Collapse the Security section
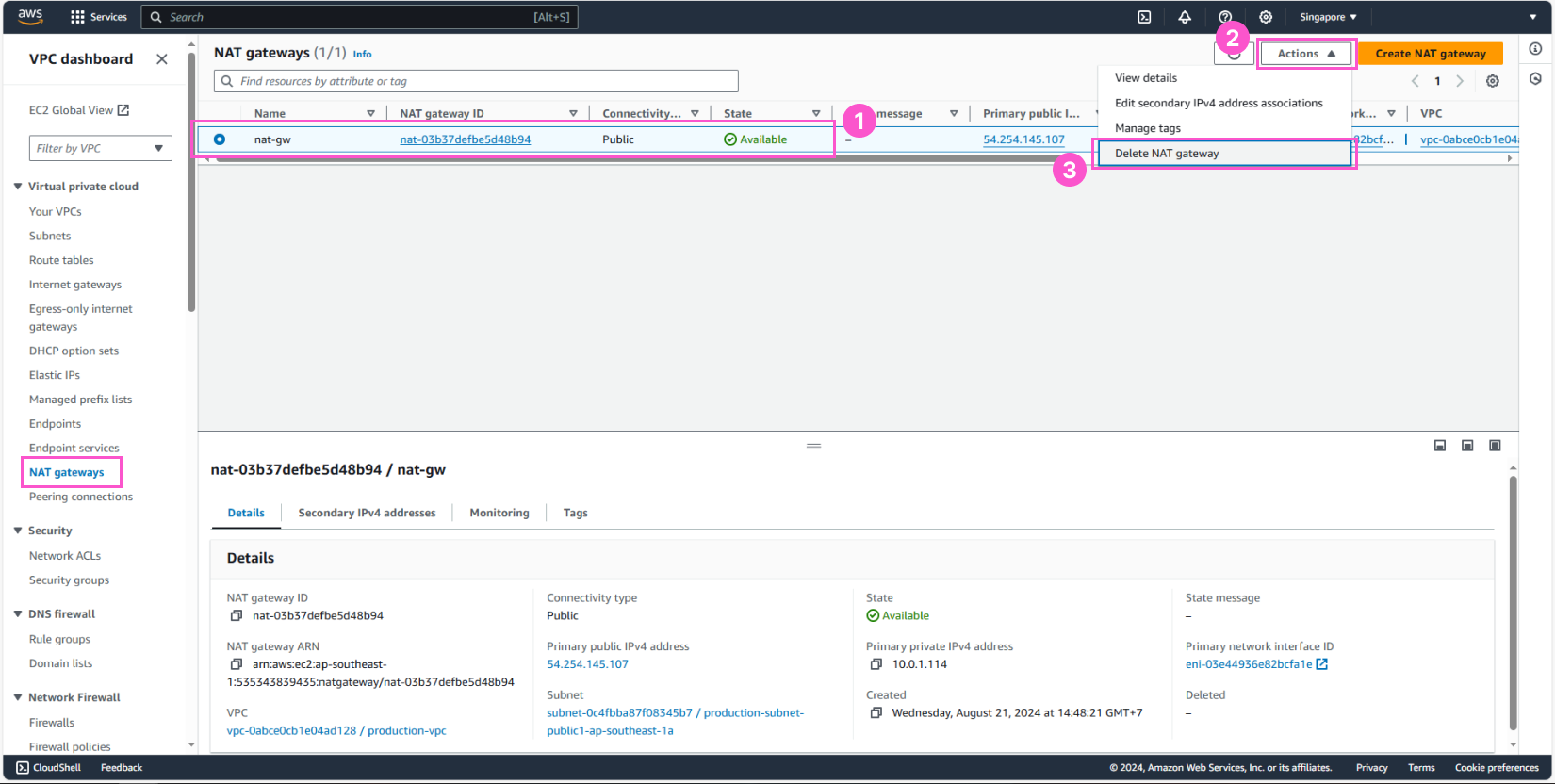 18,531
